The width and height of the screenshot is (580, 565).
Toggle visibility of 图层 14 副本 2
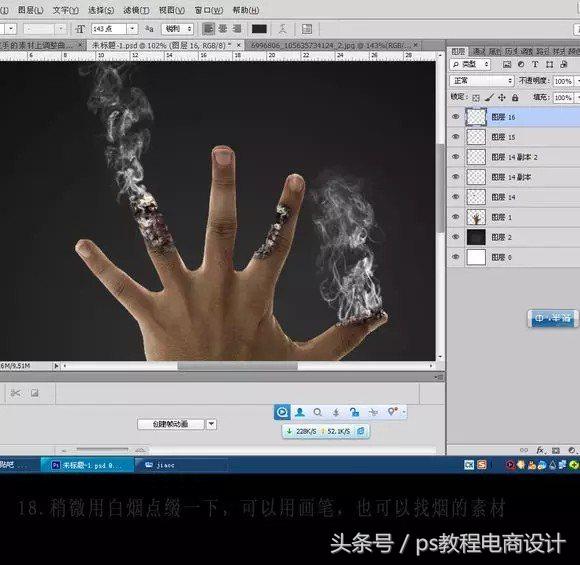coord(456,157)
